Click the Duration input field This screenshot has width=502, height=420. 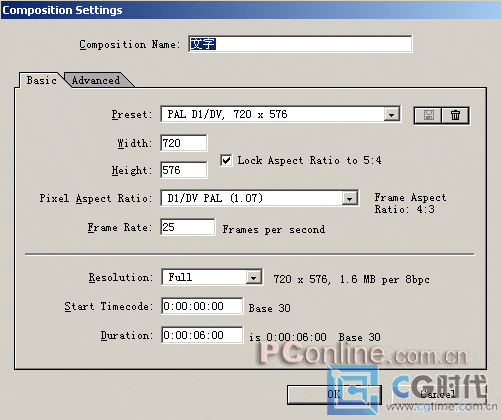202,335
